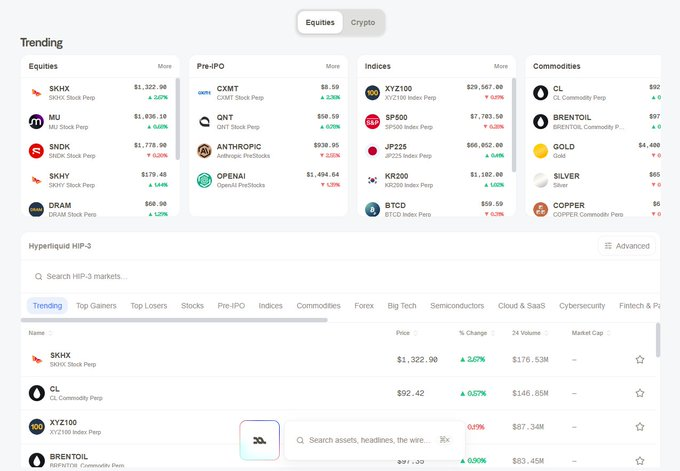680x471 pixels.
Task: Sort table by the Price column
Action: click(x=407, y=333)
